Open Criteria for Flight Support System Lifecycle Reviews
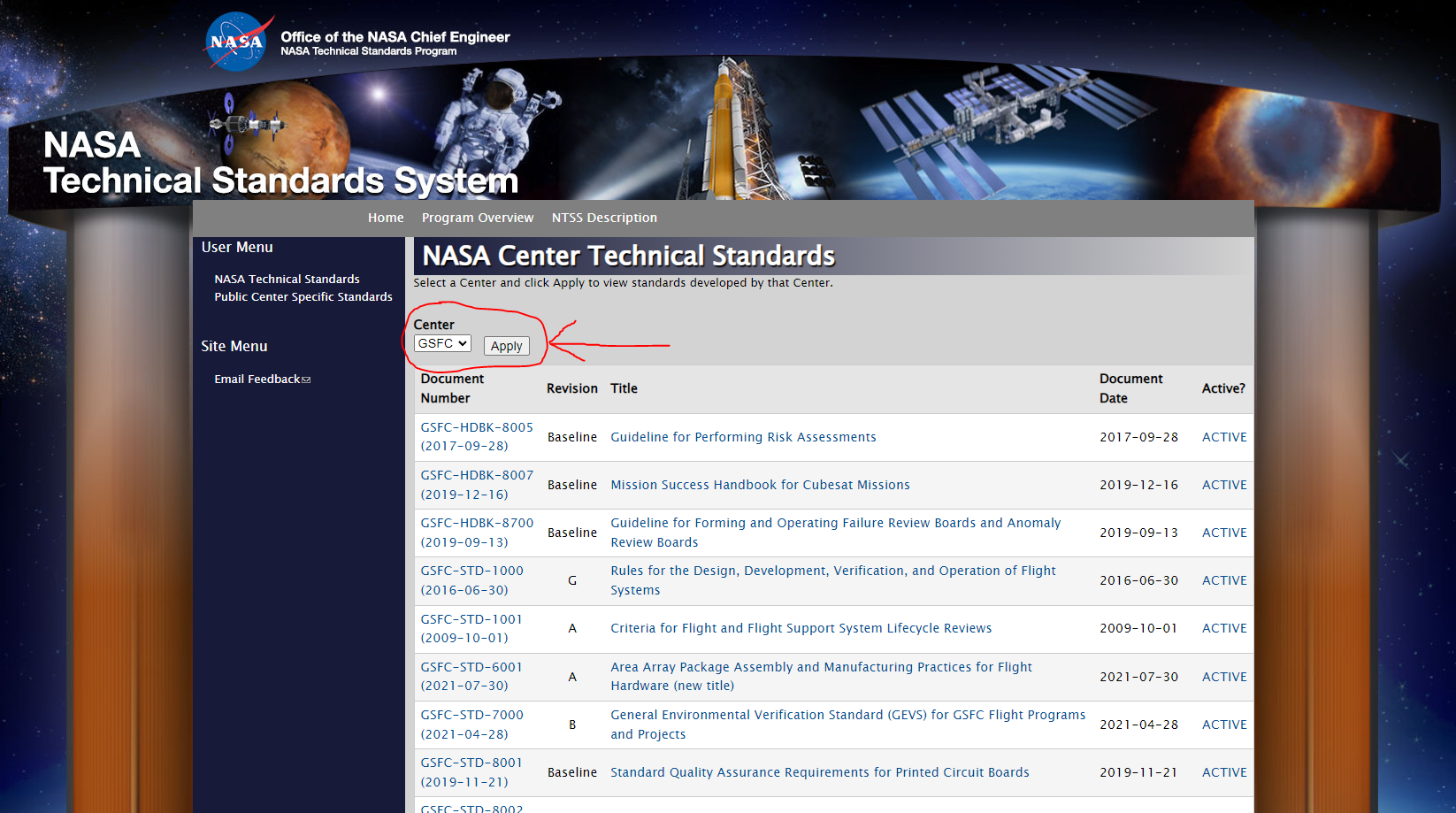Screen dimensions: 1456x813 click(x=801, y=628)
